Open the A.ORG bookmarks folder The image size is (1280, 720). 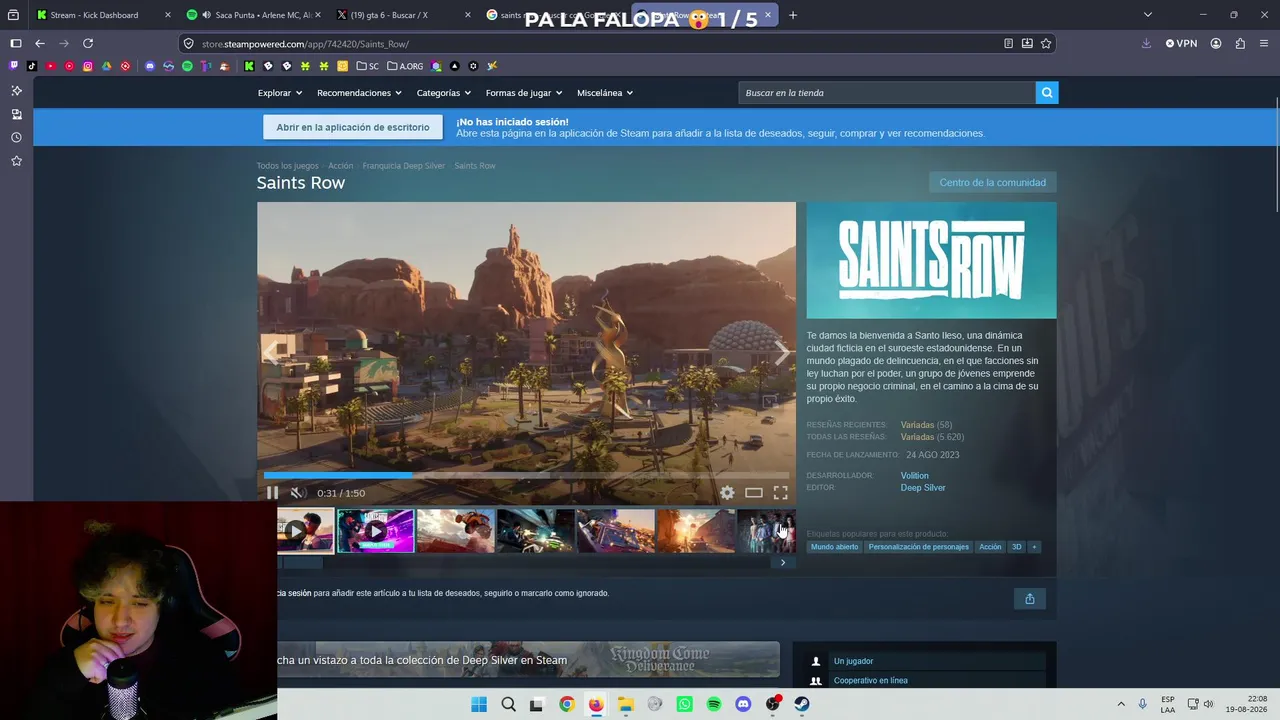(405, 66)
